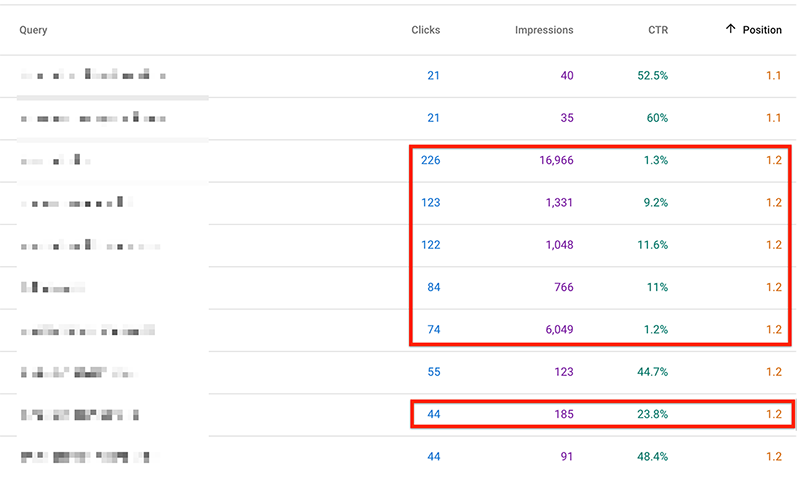Select position 1.1 in the 35 impressions row
The width and height of the screenshot is (800, 478).
click(x=773, y=118)
